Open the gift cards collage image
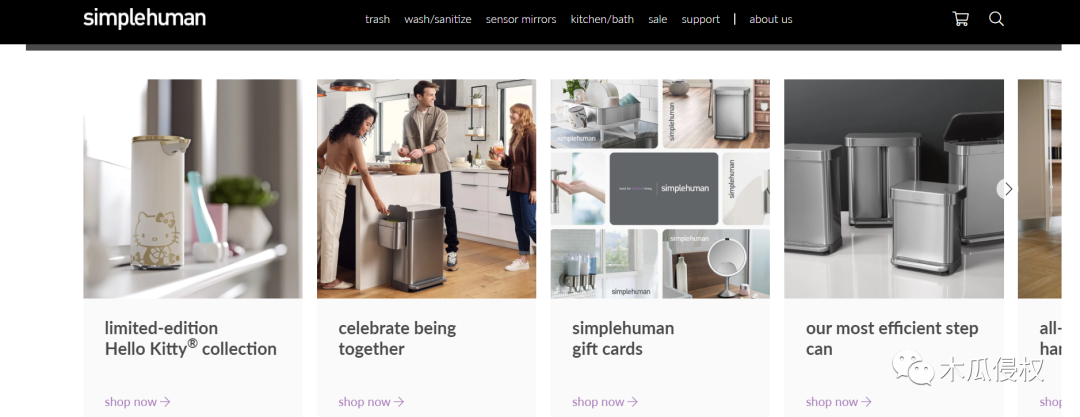 [x=660, y=189]
